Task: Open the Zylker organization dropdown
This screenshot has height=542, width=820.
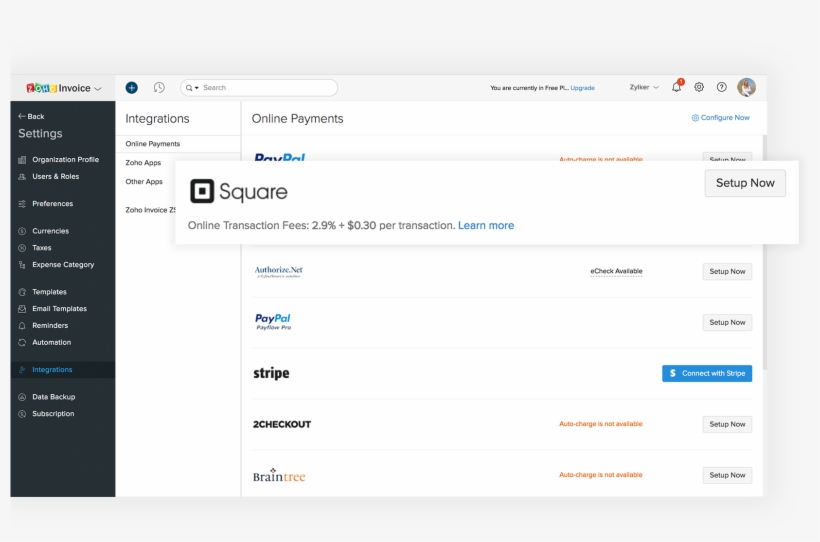Action: pos(644,87)
